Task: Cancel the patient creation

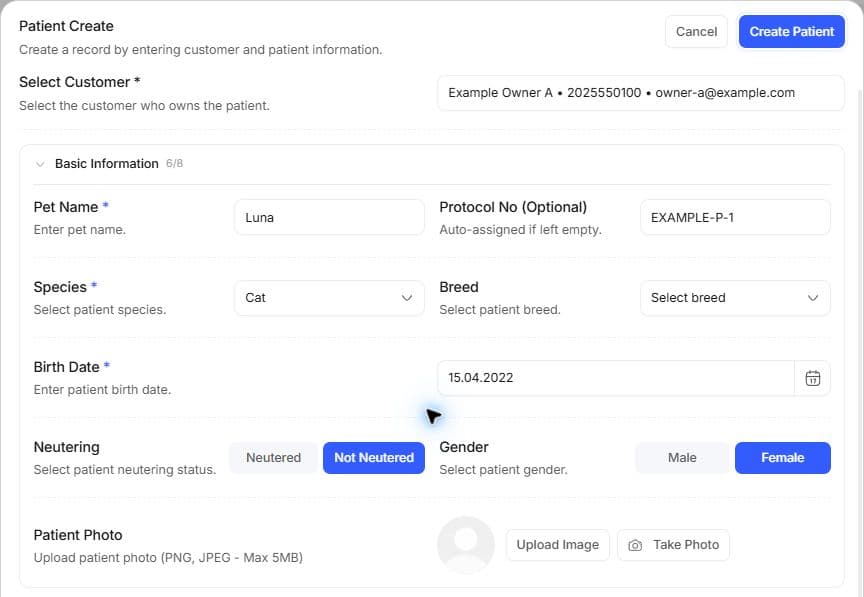Action: click(x=696, y=31)
